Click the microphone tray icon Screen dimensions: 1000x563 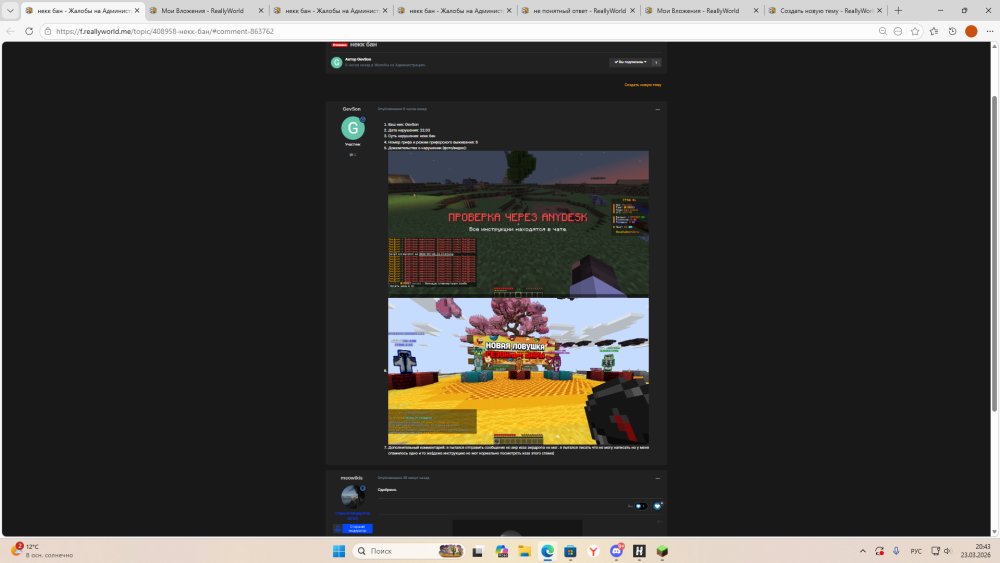click(x=896, y=551)
